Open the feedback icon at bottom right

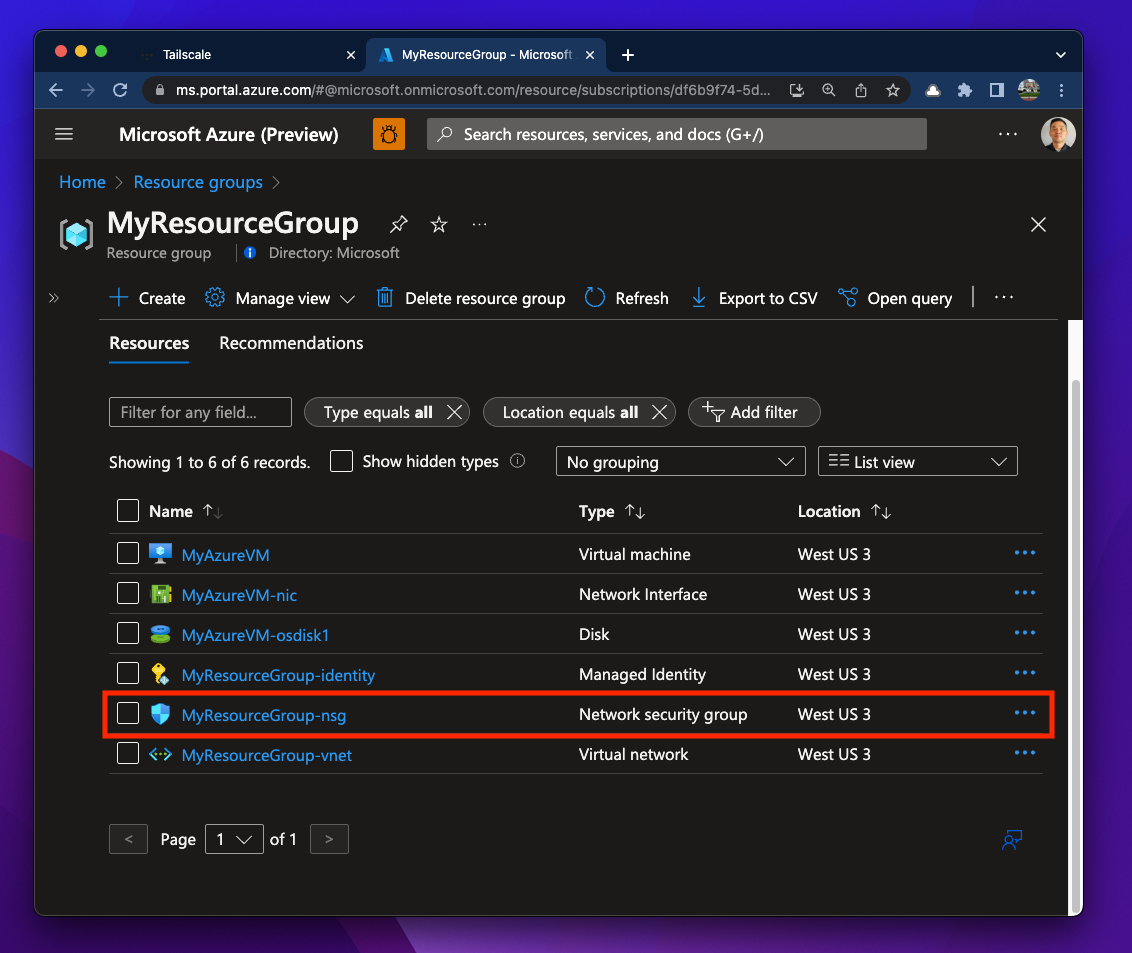click(x=1012, y=840)
